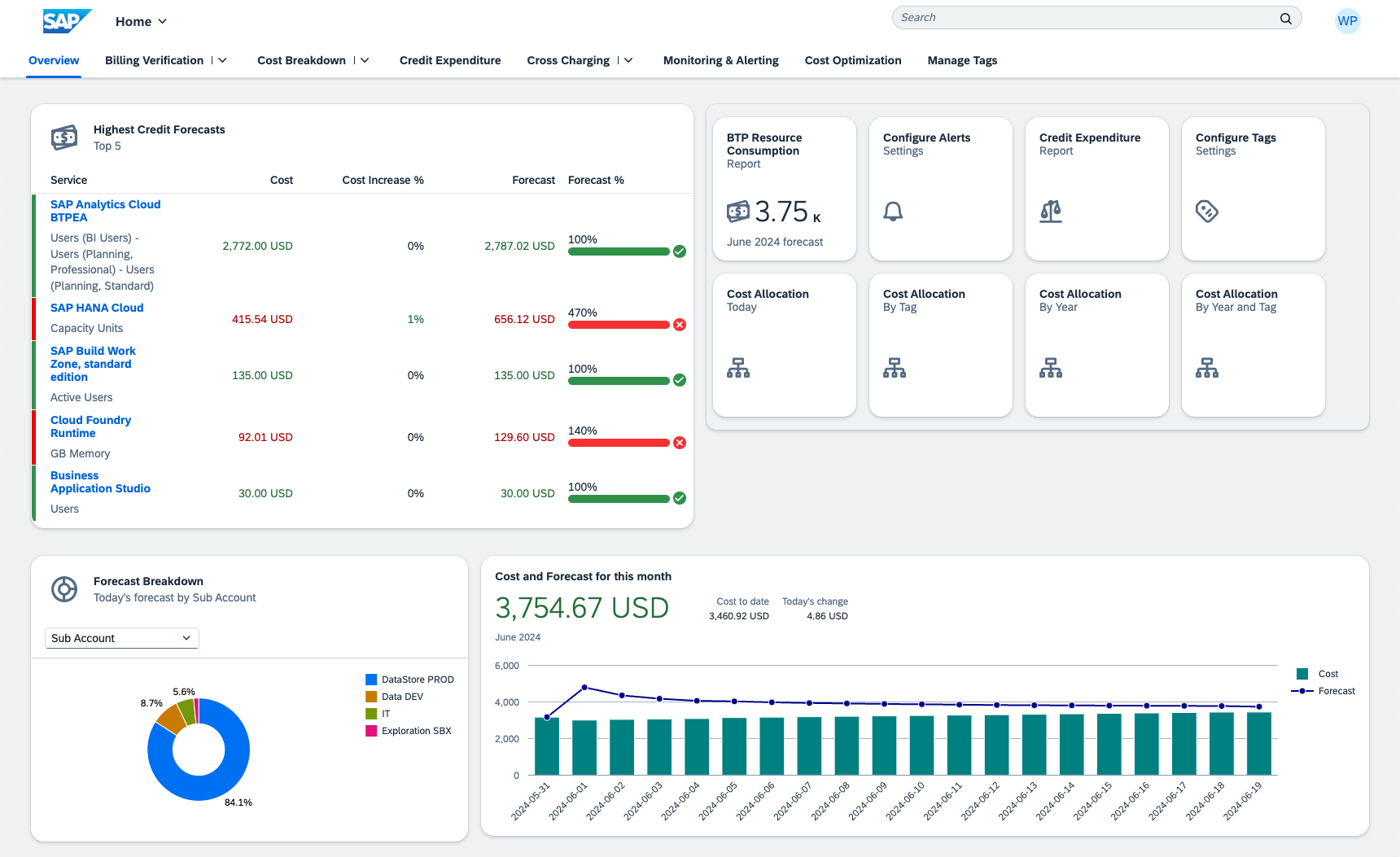The image size is (1400, 857).
Task: Open the Billing Verification tab
Action: click(155, 60)
